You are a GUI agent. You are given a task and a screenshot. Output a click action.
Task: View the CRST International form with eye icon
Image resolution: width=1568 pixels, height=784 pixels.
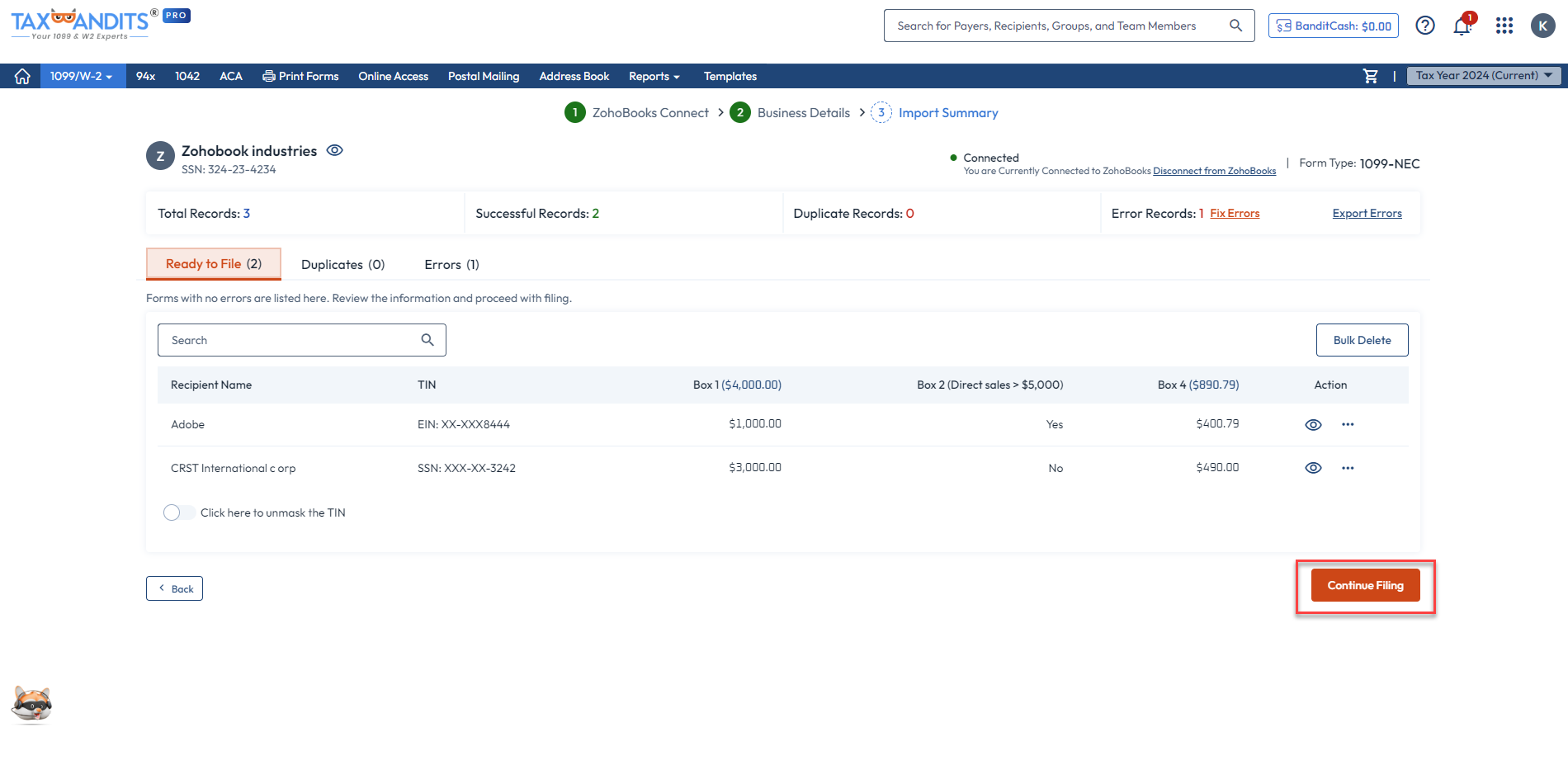coord(1313,468)
